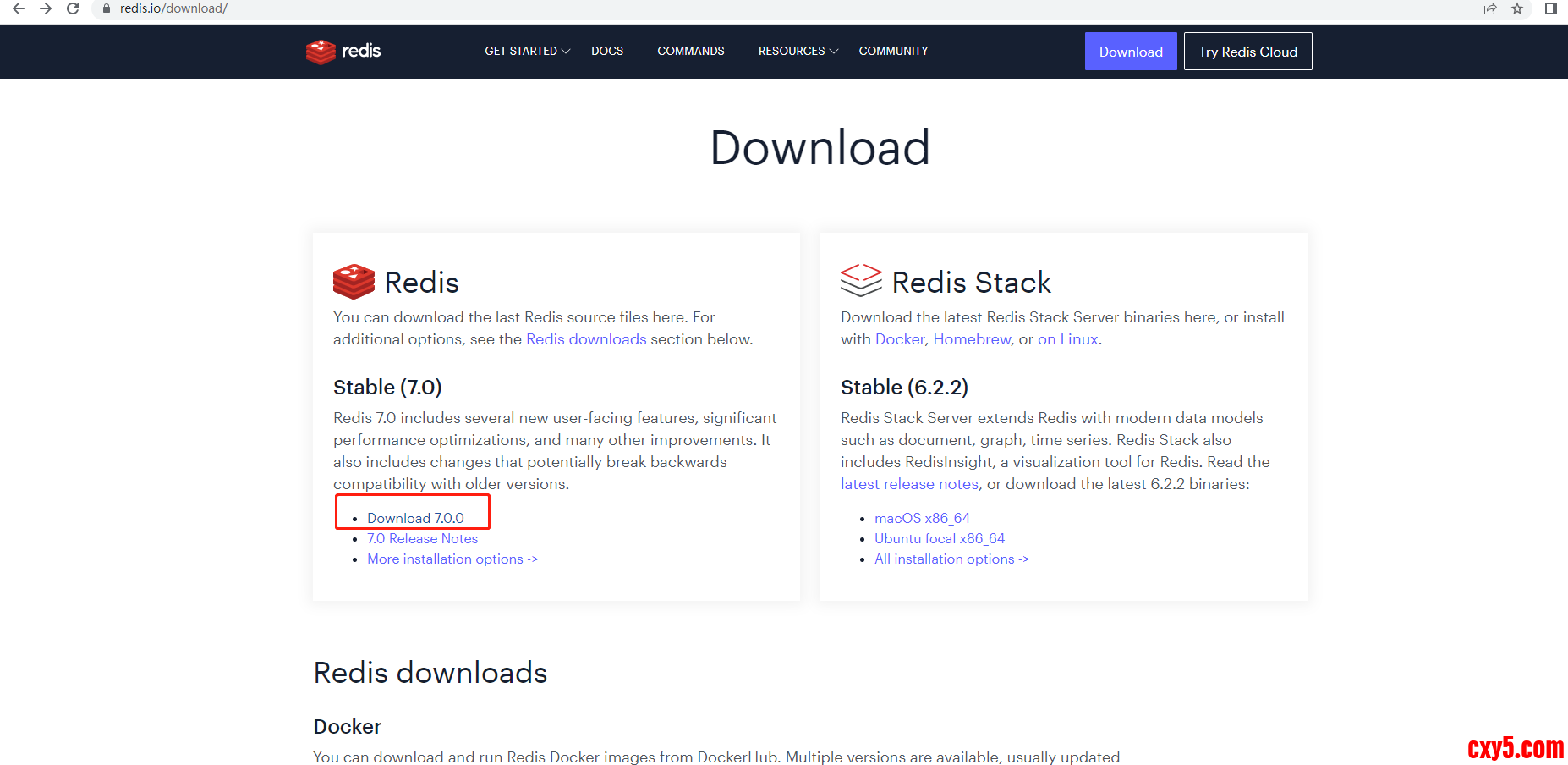1568x765 pixels.
Task: Open the COMMANDS menu item
Action: pyautogui.click(x=690, y=52)
